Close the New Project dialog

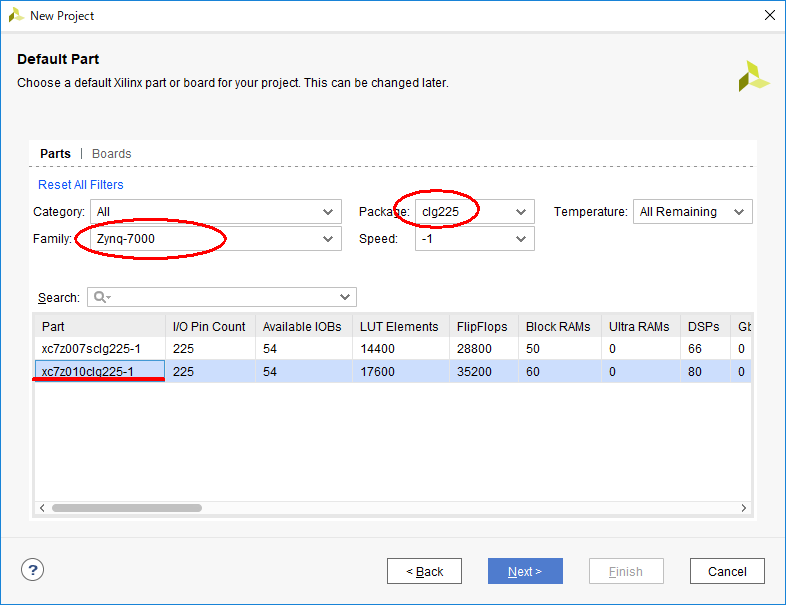pos(769,15)
